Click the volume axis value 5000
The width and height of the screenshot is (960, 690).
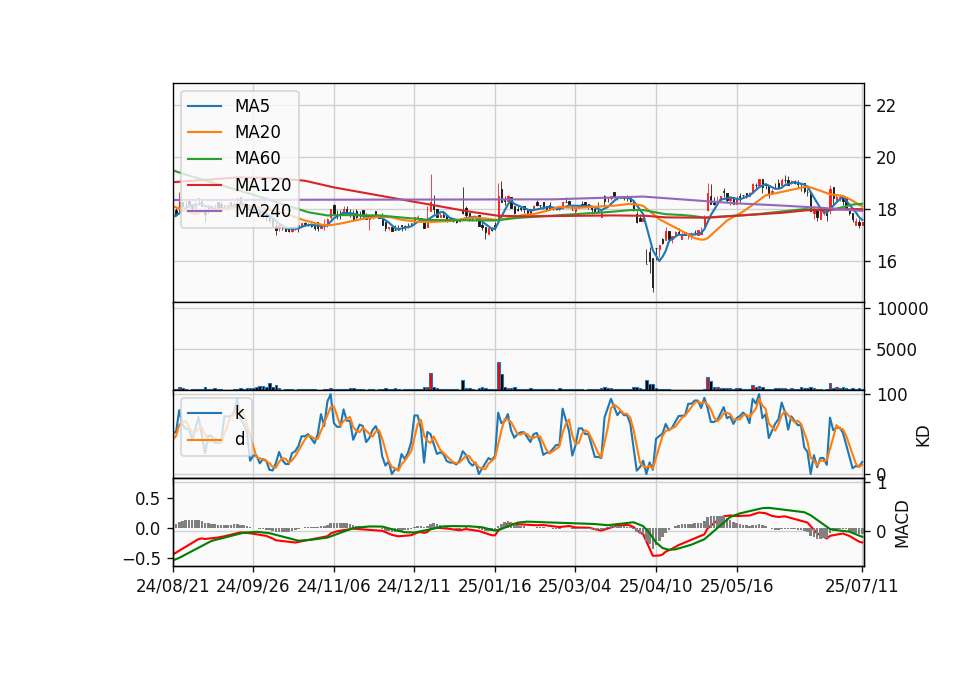896,350
